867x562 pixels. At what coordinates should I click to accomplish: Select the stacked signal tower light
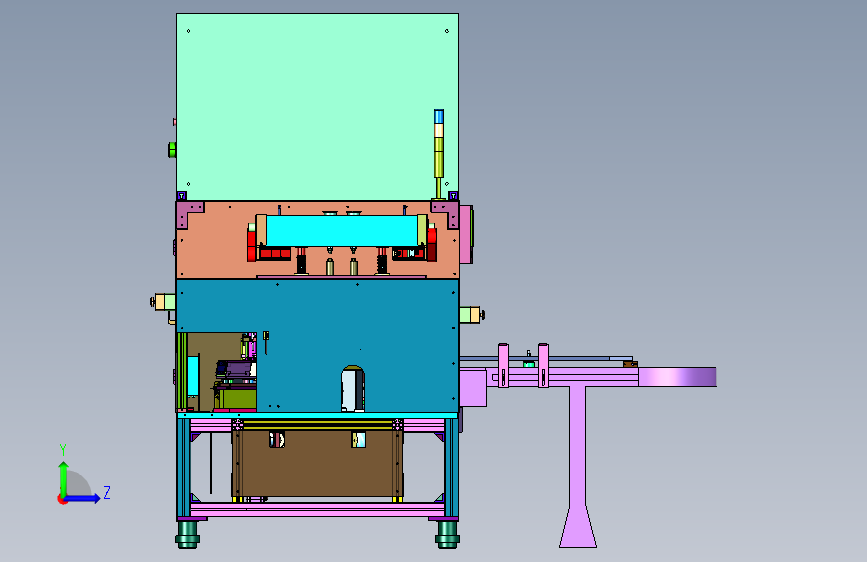[438, 153]
